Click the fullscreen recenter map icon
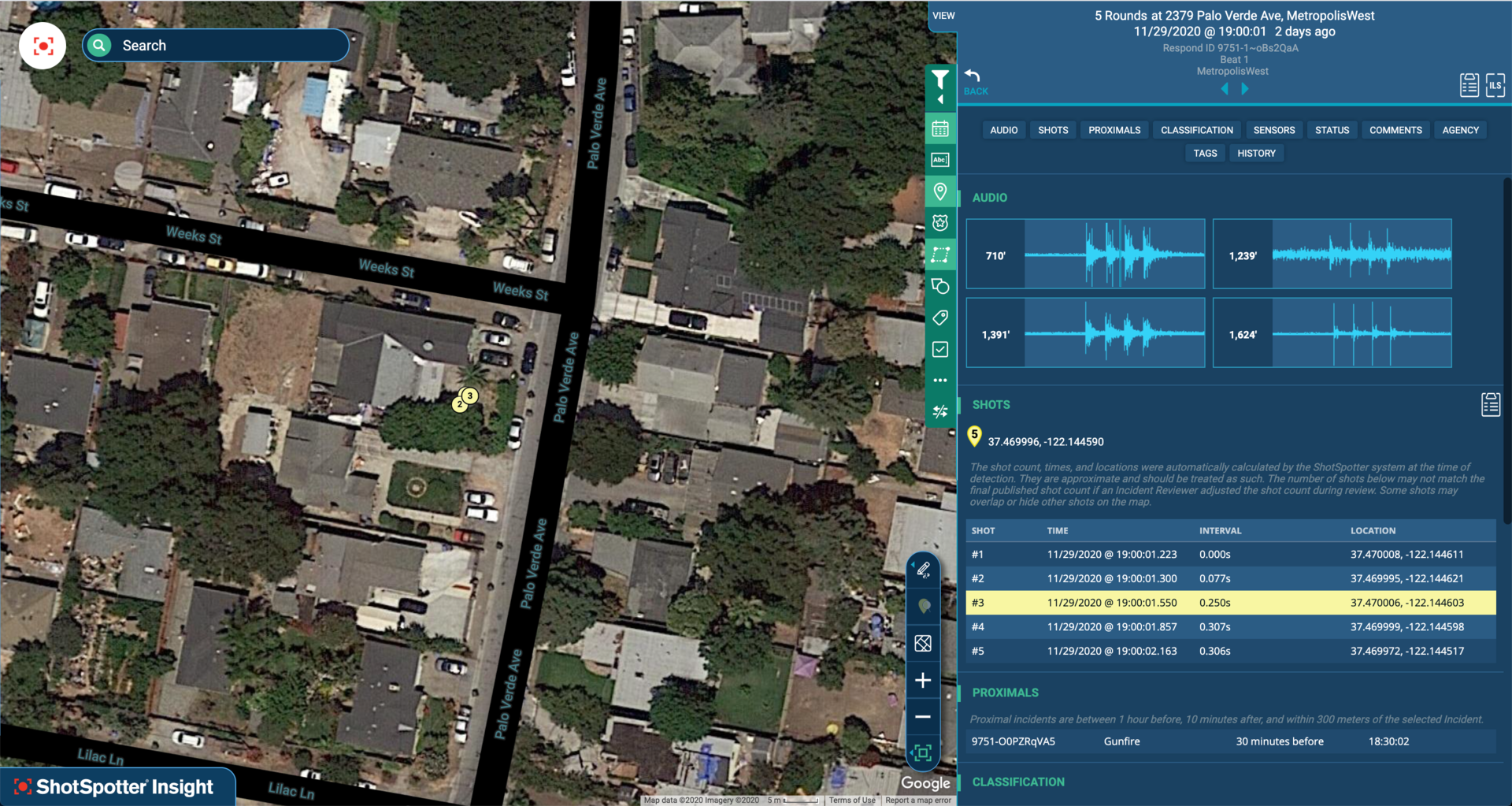This screenshot has height=806, width=1512. [923, 754]
